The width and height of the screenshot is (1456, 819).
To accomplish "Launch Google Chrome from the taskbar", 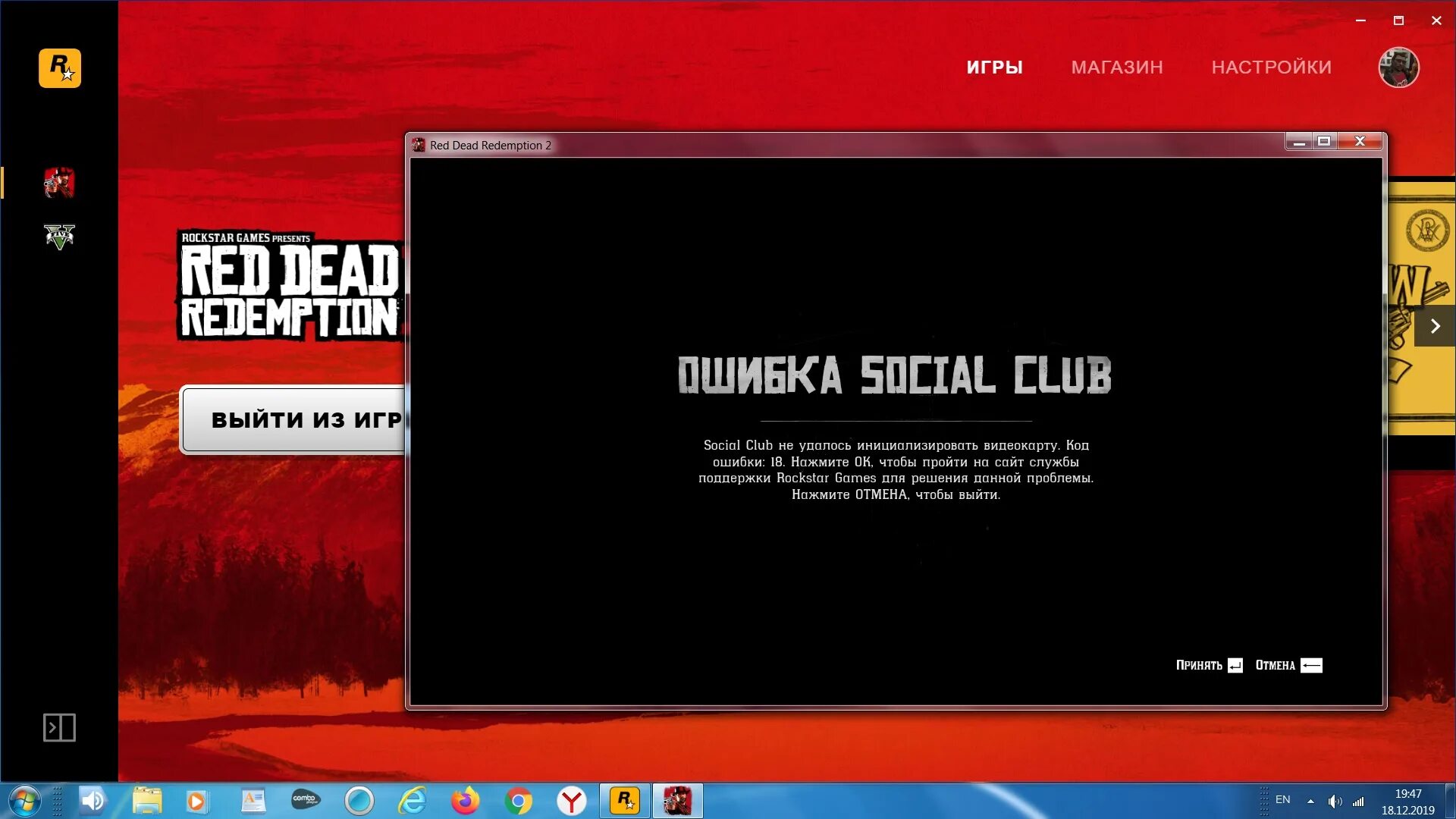I will (519, 801).
